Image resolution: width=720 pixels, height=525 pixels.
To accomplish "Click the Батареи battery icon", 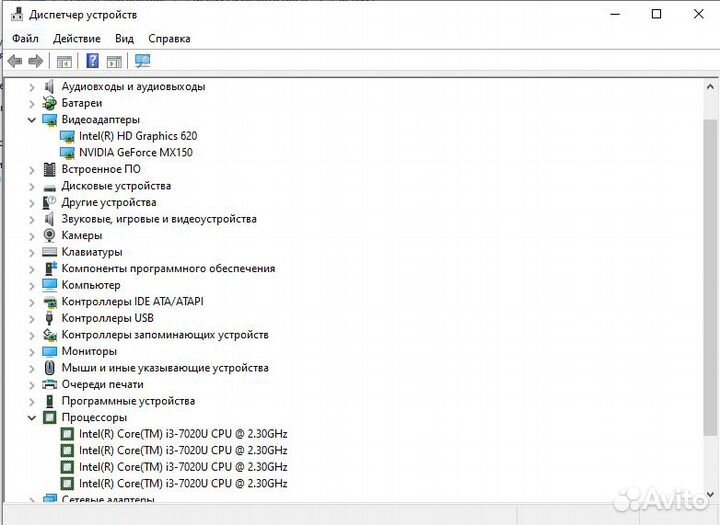I will 49,103.
